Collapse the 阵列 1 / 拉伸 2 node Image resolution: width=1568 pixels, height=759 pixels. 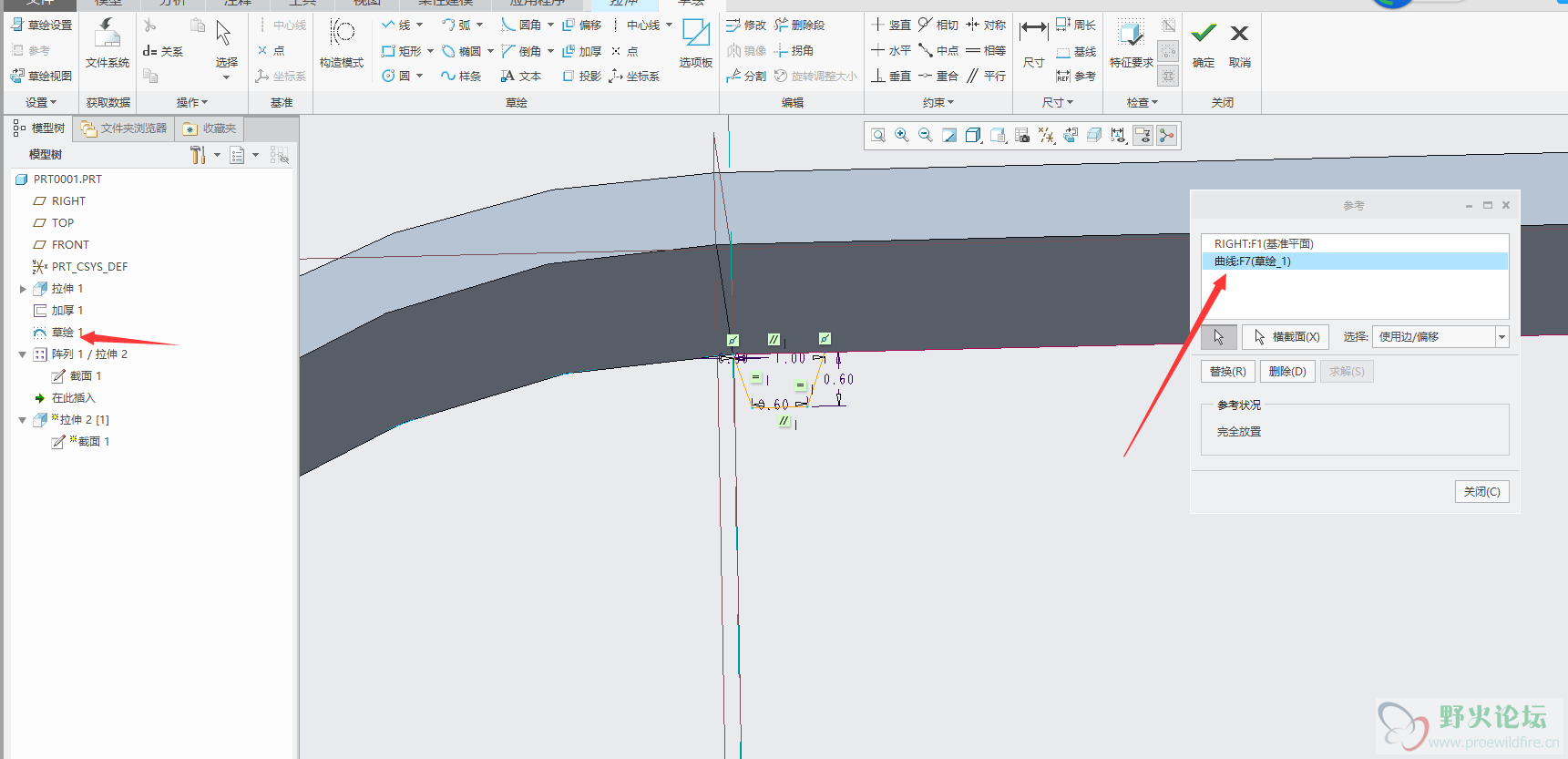pos(23,354)
